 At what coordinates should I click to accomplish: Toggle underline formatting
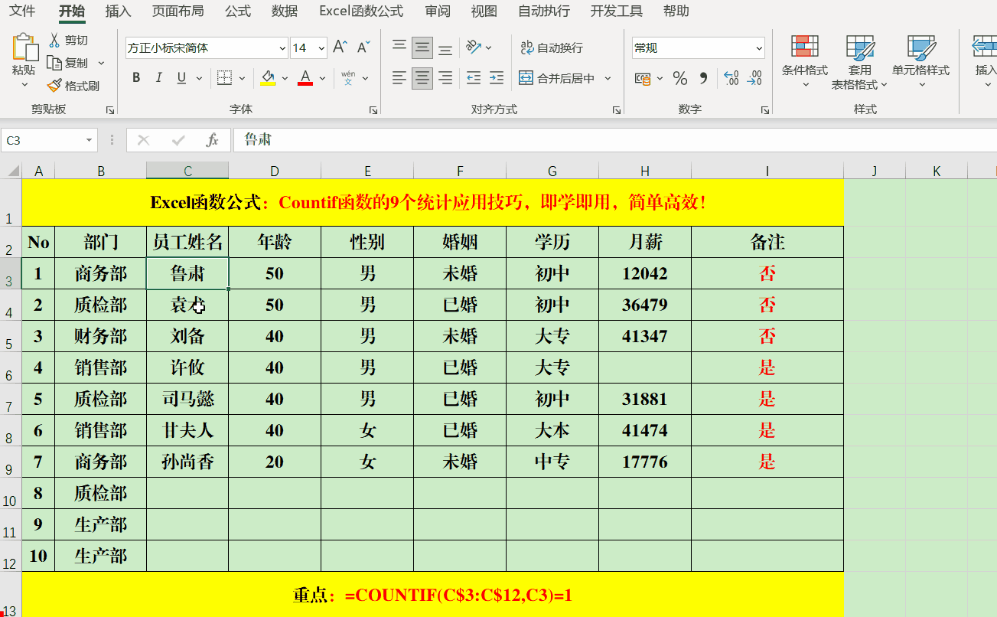pos(181,78)
